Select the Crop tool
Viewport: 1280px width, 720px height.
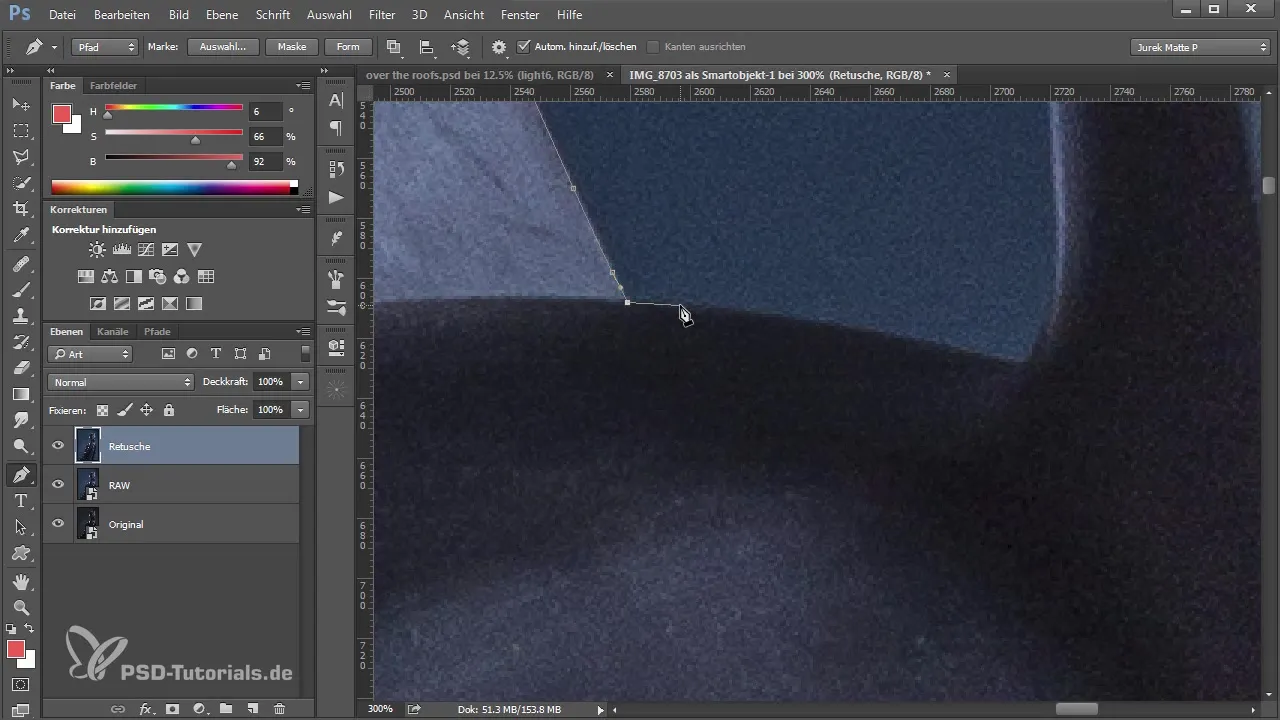[20, 209]
